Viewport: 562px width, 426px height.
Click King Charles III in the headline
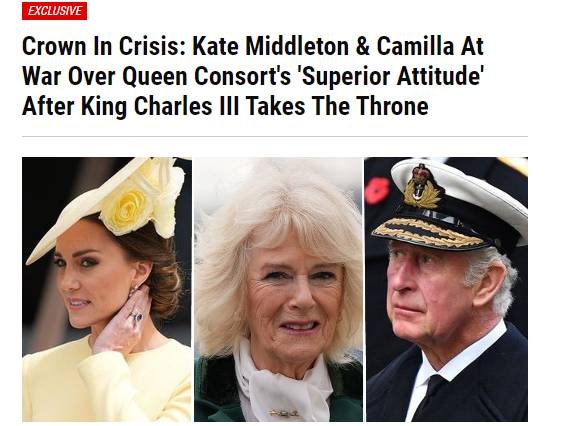point(159,107)
